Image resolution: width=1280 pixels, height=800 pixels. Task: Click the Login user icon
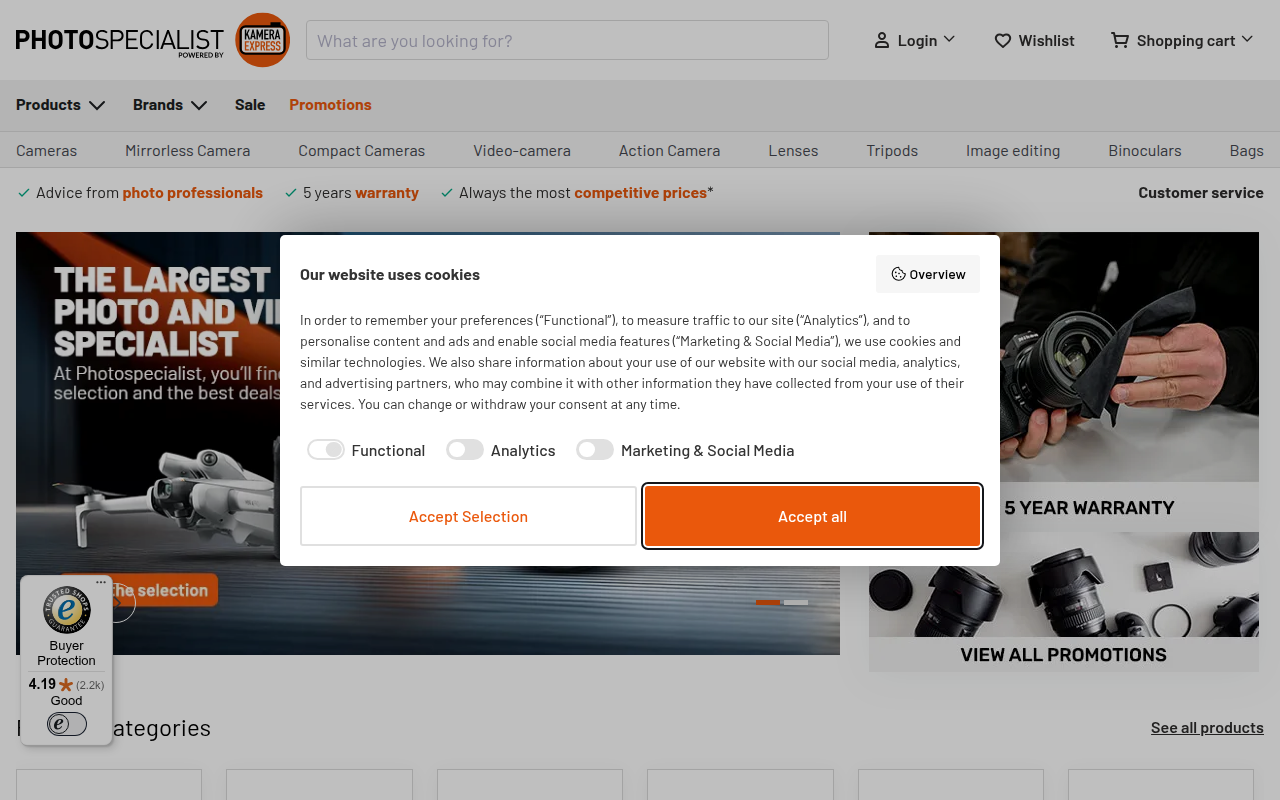pyautogui.click(x=882, y=40)
